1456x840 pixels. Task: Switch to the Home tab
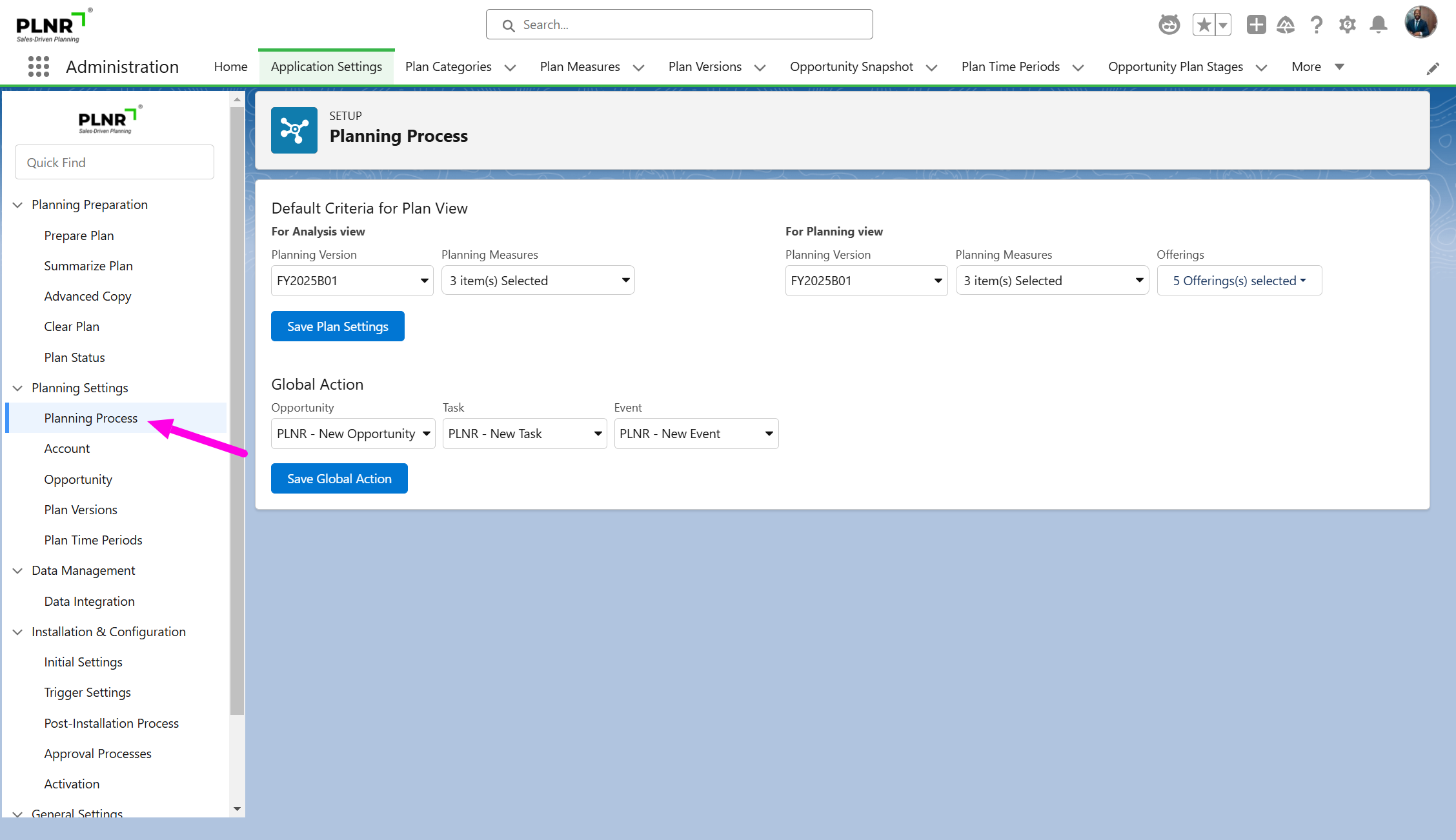230,66
